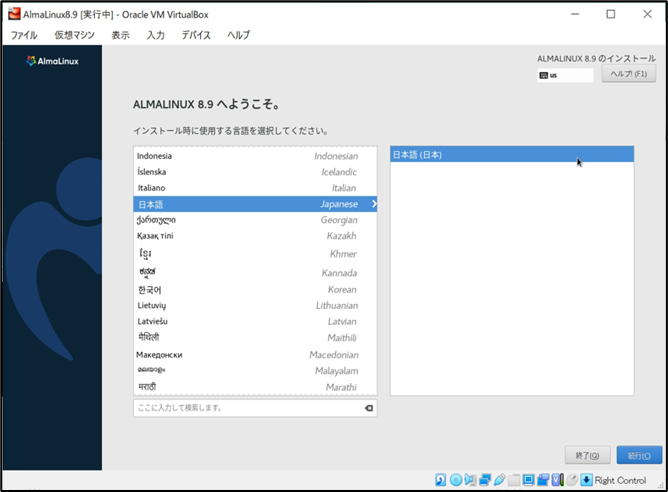The width and height of the screenshot is (668, 492).
Task: Maximize the VirtualBox window
Action: point(610,14)
